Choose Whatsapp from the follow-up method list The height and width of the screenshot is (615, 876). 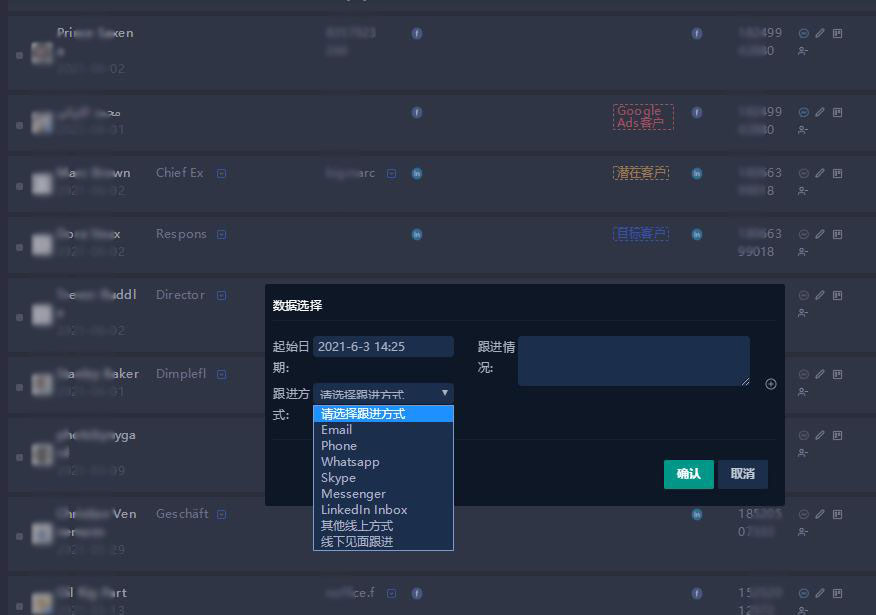350,462
